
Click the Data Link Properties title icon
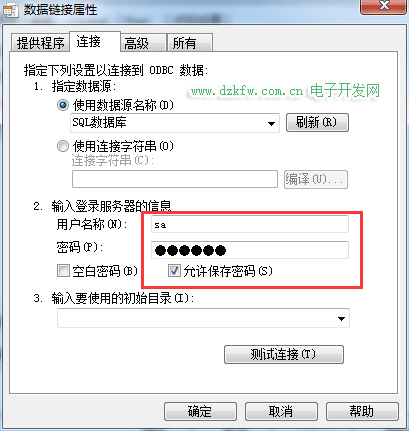click(10, 9)
